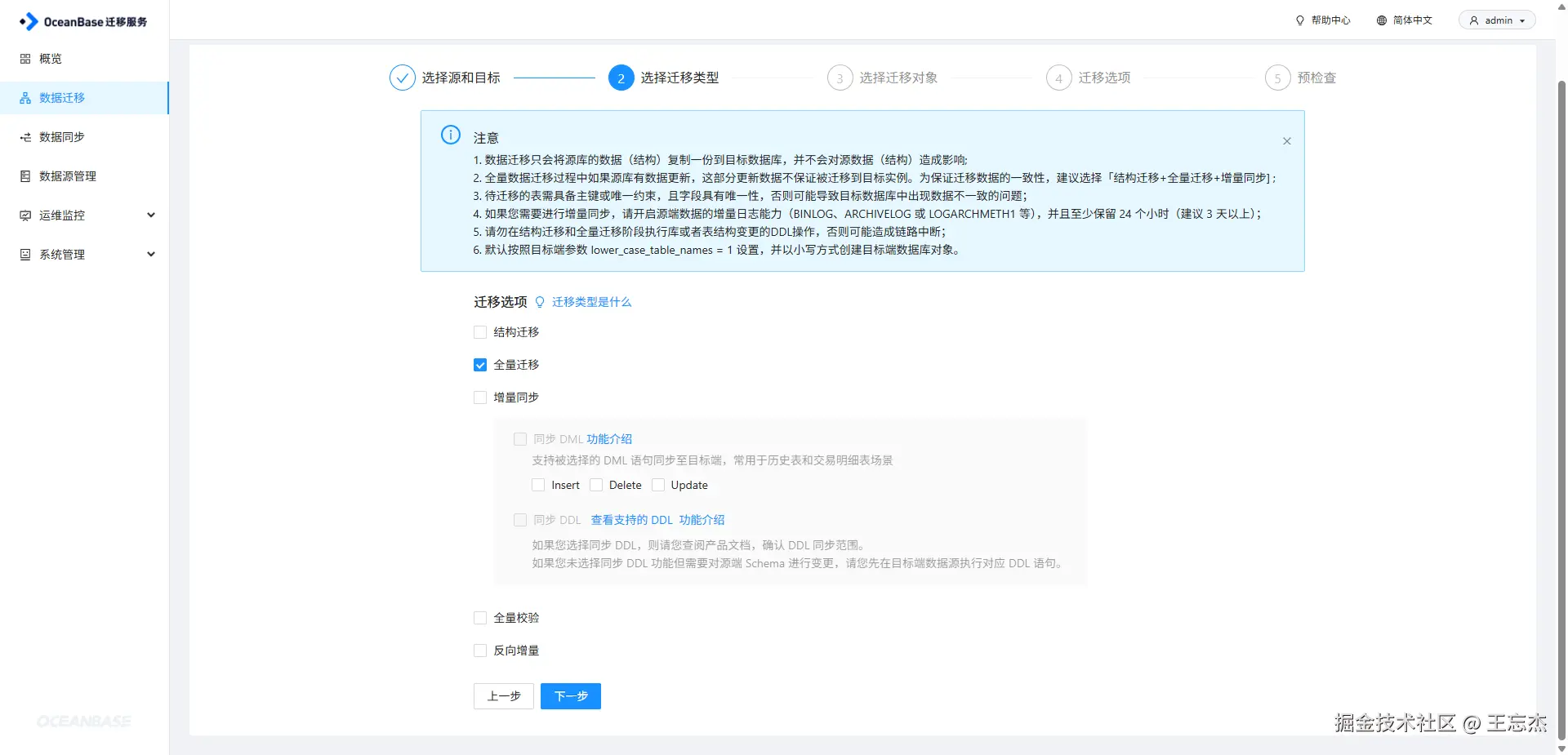Click the admin user avatar icon
Image resolution: width=1568 pixels, height=755 pixels.
(x=1474, y=20)
